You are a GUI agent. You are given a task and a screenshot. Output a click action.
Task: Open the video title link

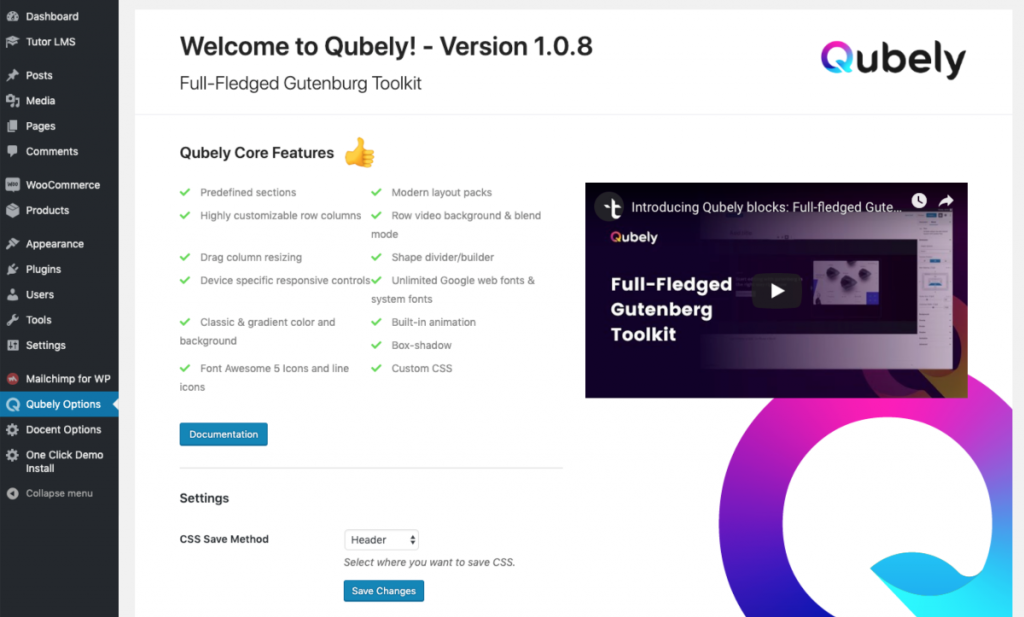click(x=766, y=207)
